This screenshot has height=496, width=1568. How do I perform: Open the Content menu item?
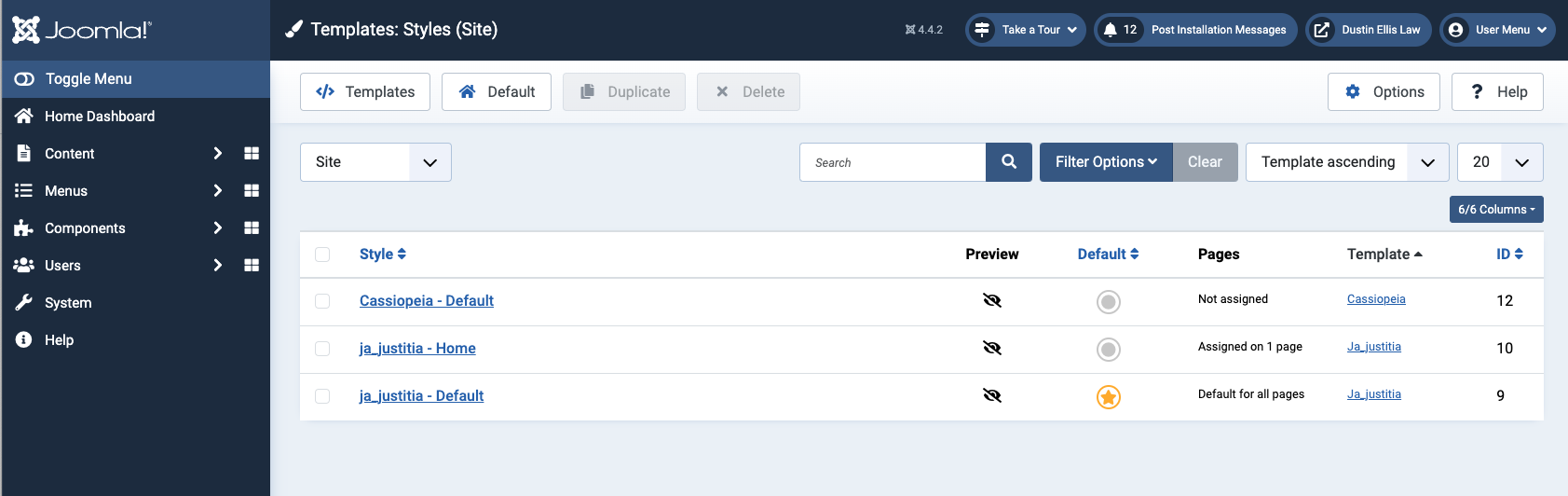(70, 154)
